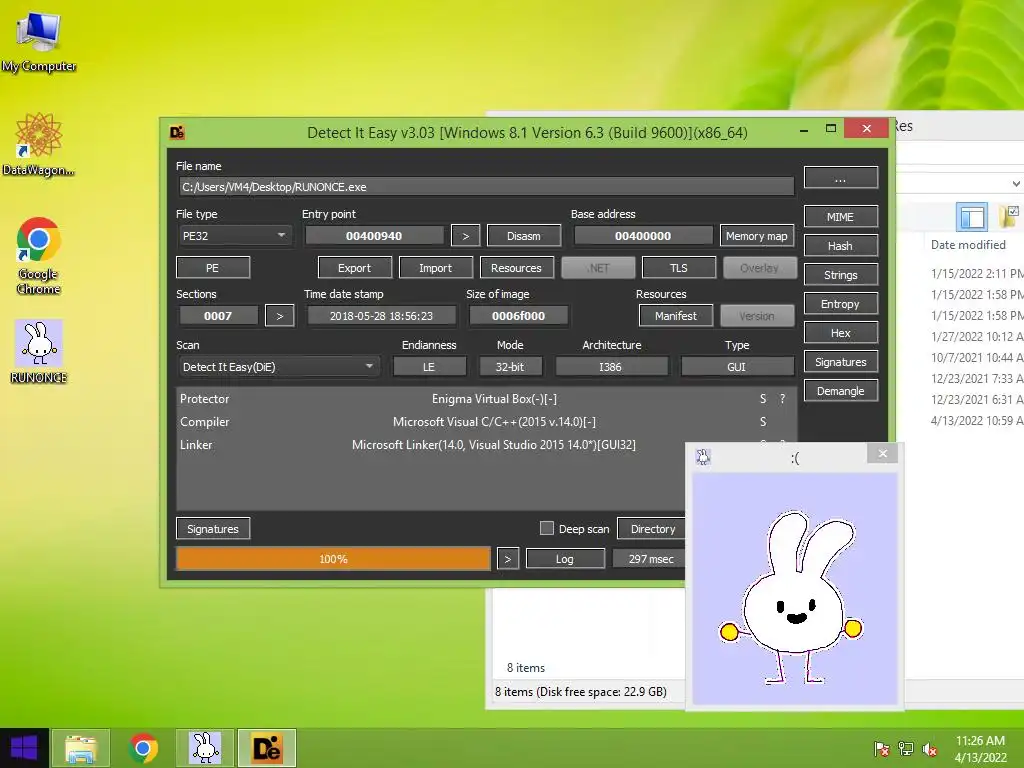Viewport: 1024px width, 768px height.
Task: Select RUNONCE bunny desktop icon
Action: (x=39, y=351)
